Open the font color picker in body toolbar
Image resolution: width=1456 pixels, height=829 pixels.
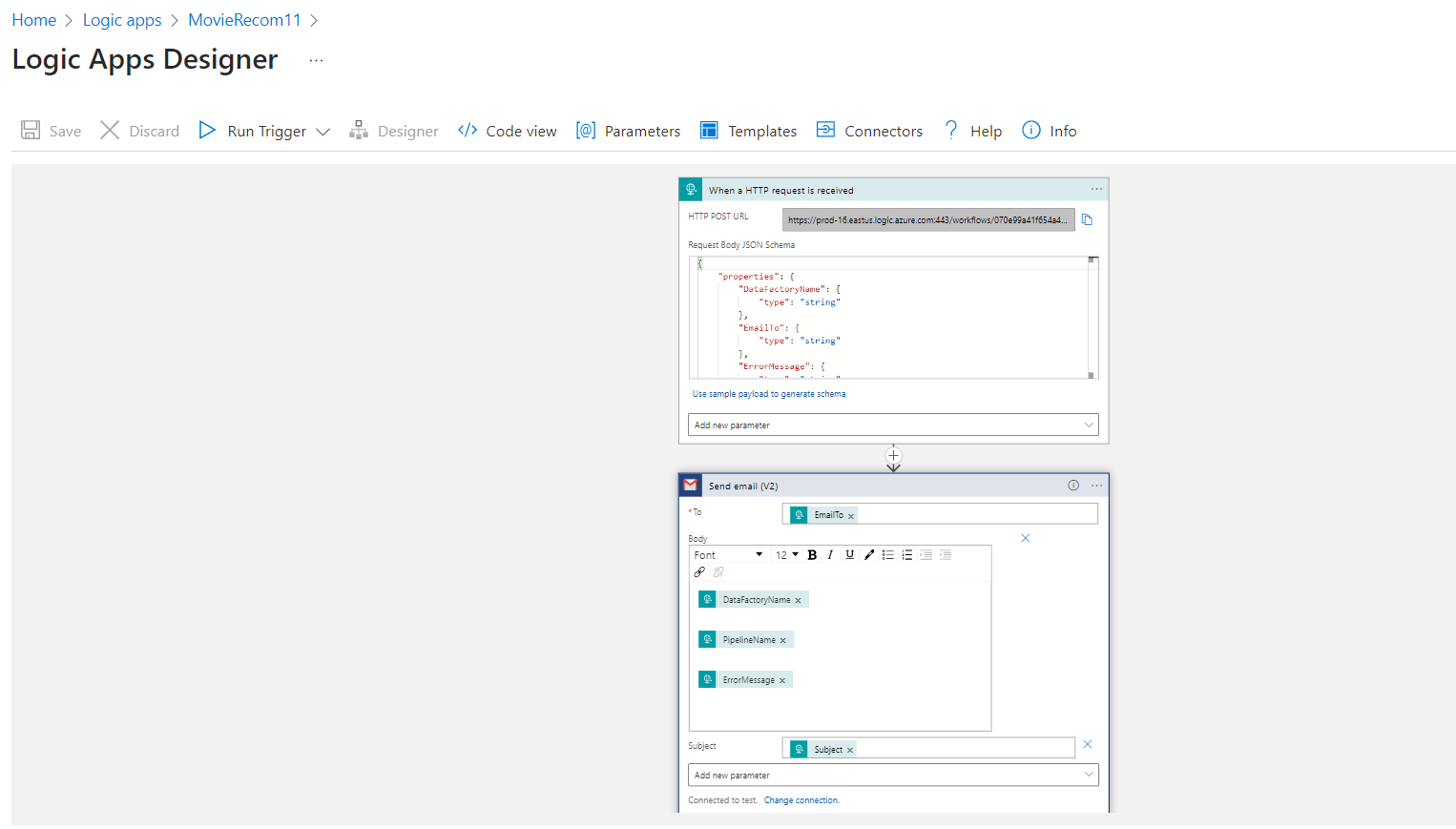868,554
